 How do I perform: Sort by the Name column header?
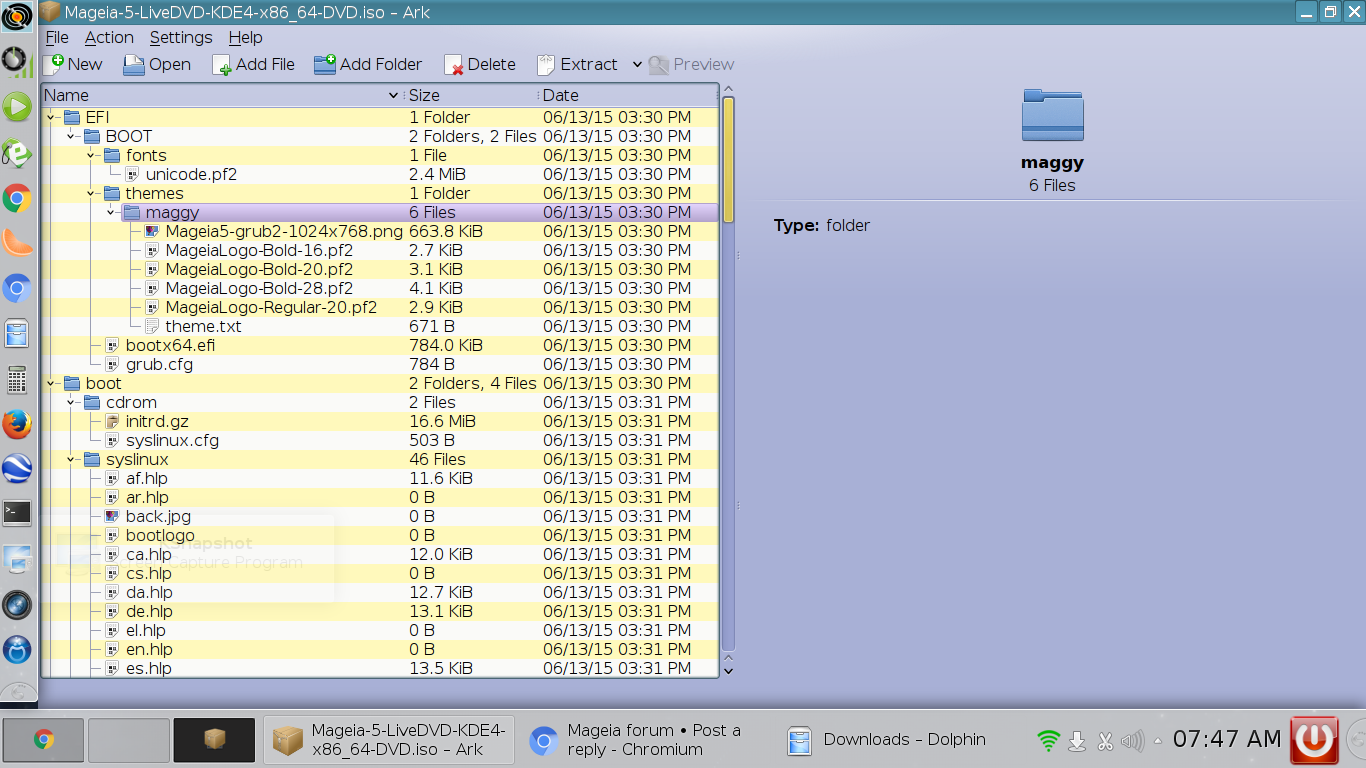click(222, 95)
